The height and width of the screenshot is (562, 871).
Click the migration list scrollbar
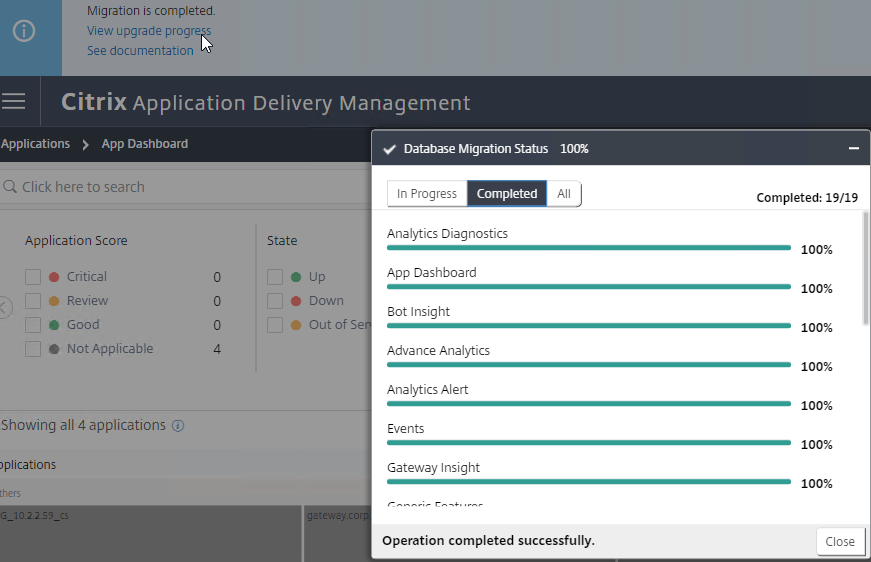tap(865, 269)
